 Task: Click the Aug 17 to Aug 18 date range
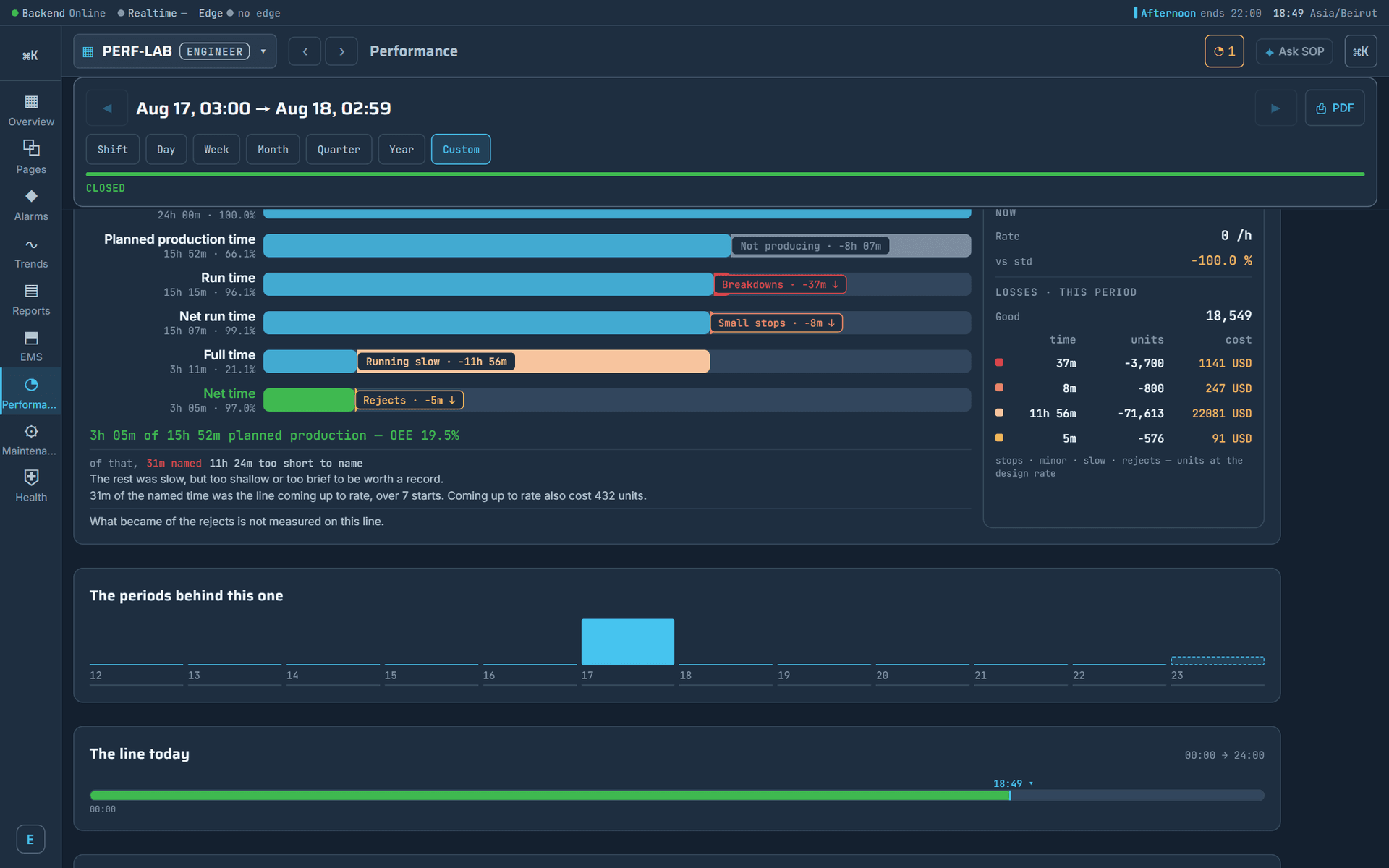[x=263, y=109]
